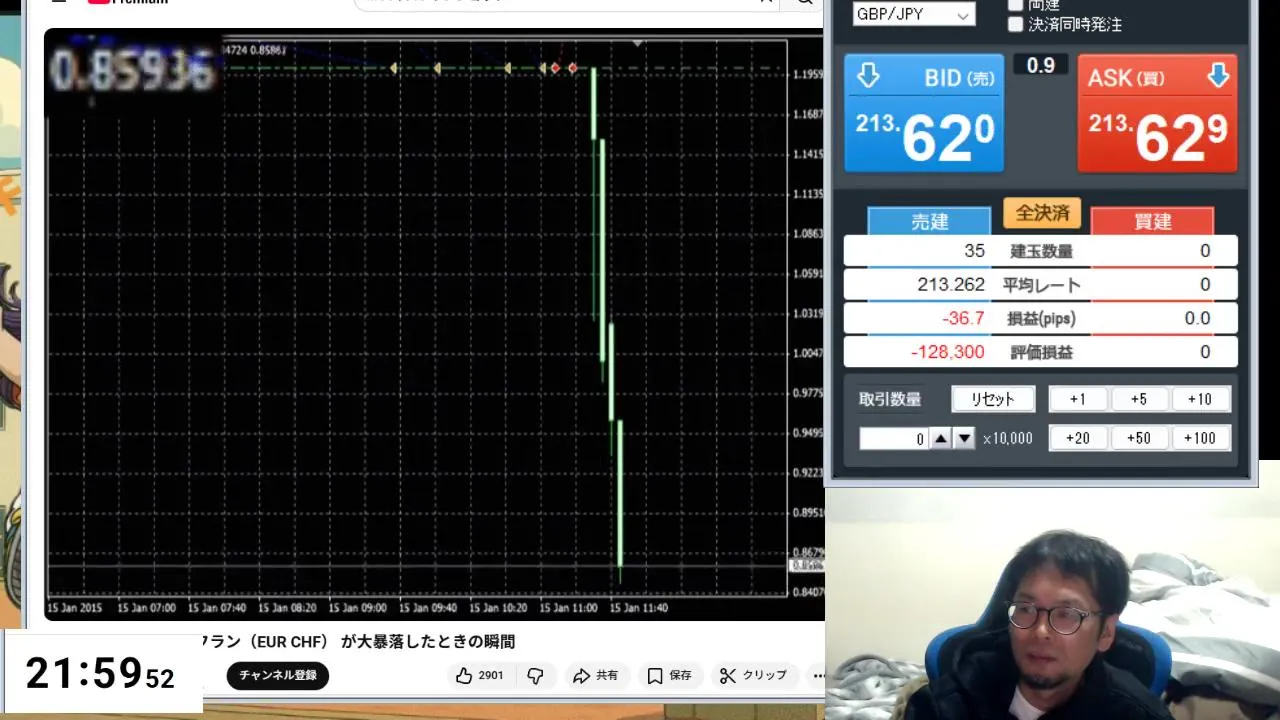Click valuation loss -128,300
The image size is (1280, 720).
[947, 352]
